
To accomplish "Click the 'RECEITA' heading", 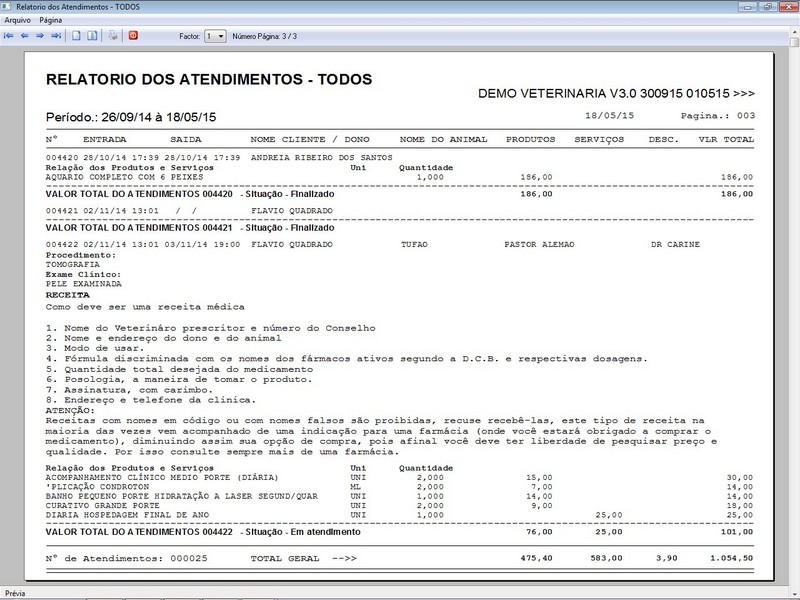I will click(67, 295).
